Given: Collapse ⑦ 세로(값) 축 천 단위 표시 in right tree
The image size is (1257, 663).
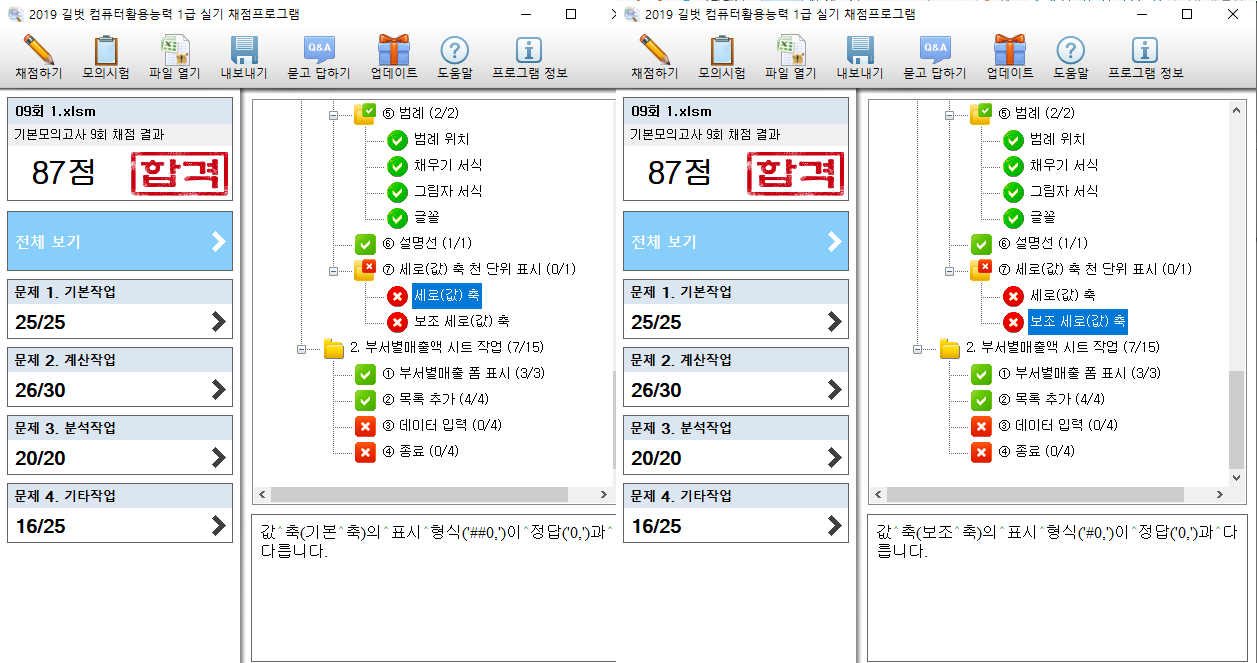Looking at the screenshot, I should point(950,270).
